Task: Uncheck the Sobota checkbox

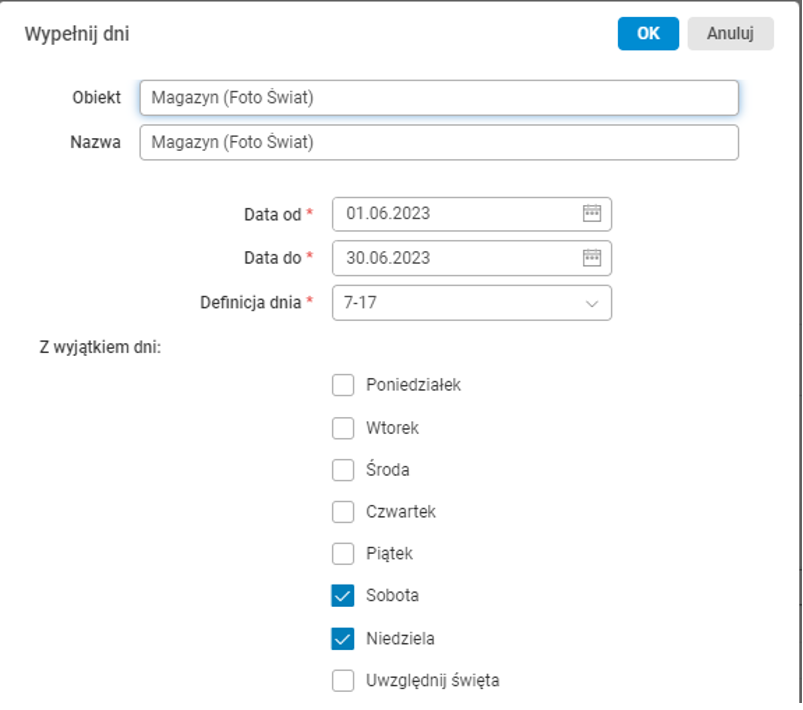Action: click(x=343, y=596)
